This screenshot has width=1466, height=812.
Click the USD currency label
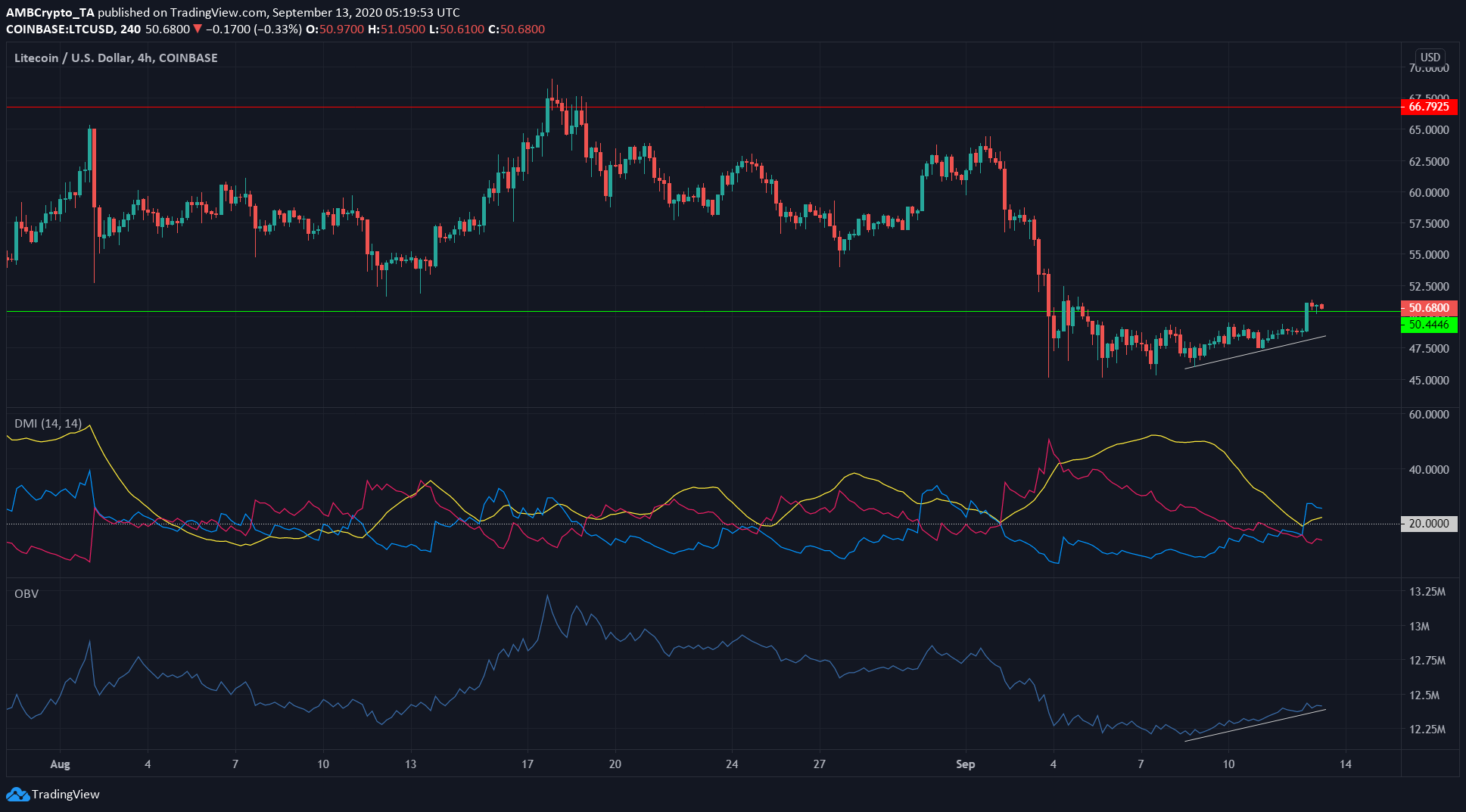point(1430,58)
